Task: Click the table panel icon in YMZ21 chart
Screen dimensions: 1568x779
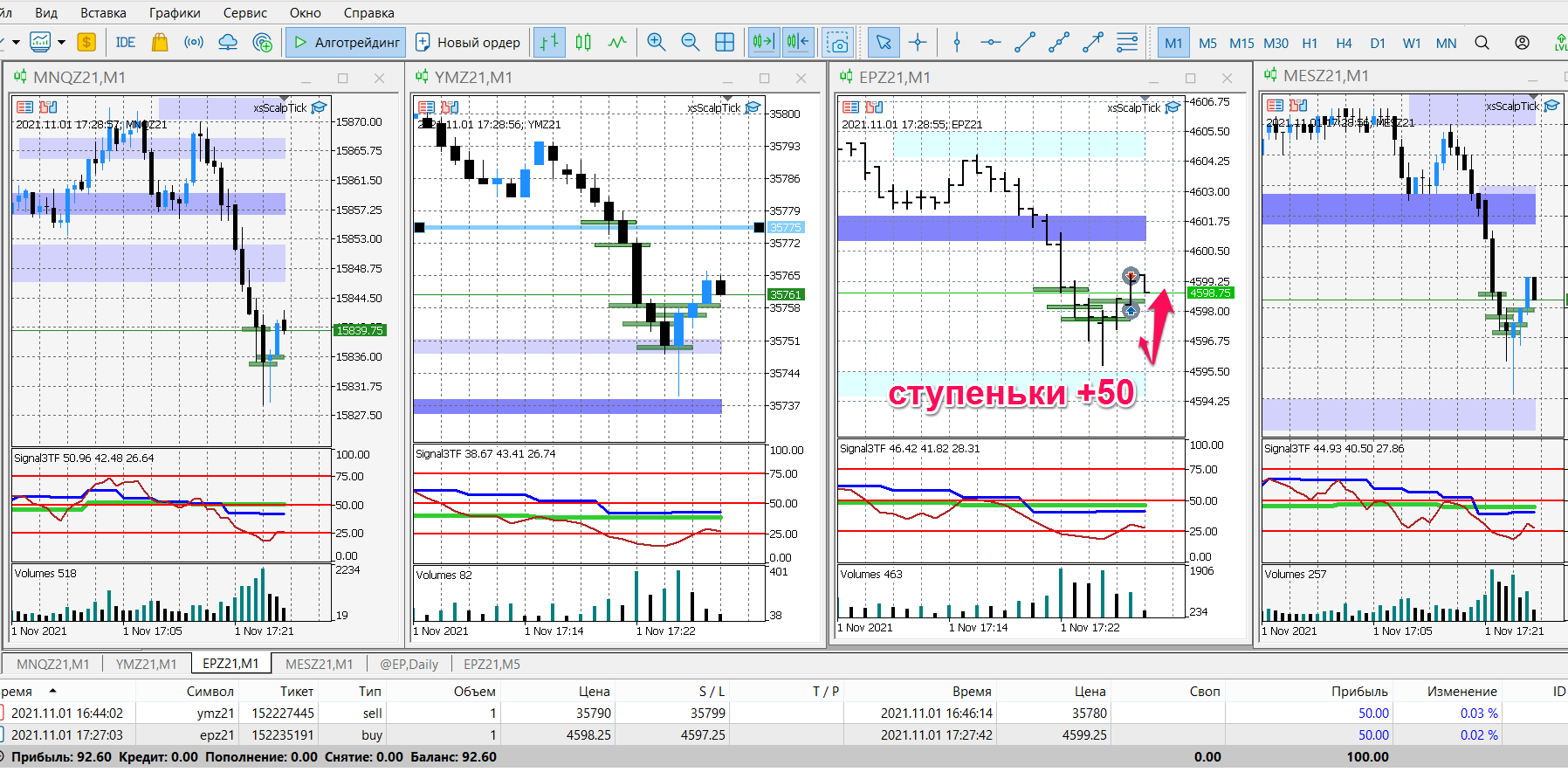Action: coord(427,107)
